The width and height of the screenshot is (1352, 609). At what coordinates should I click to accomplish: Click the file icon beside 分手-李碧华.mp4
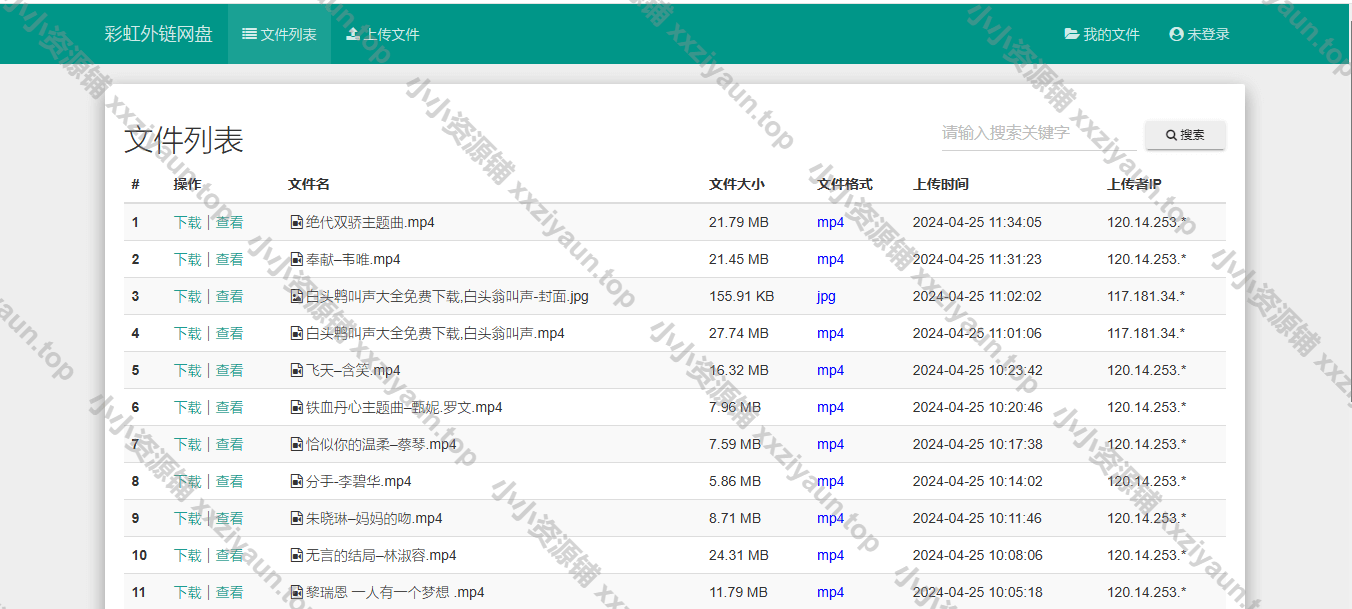(296, 481)
